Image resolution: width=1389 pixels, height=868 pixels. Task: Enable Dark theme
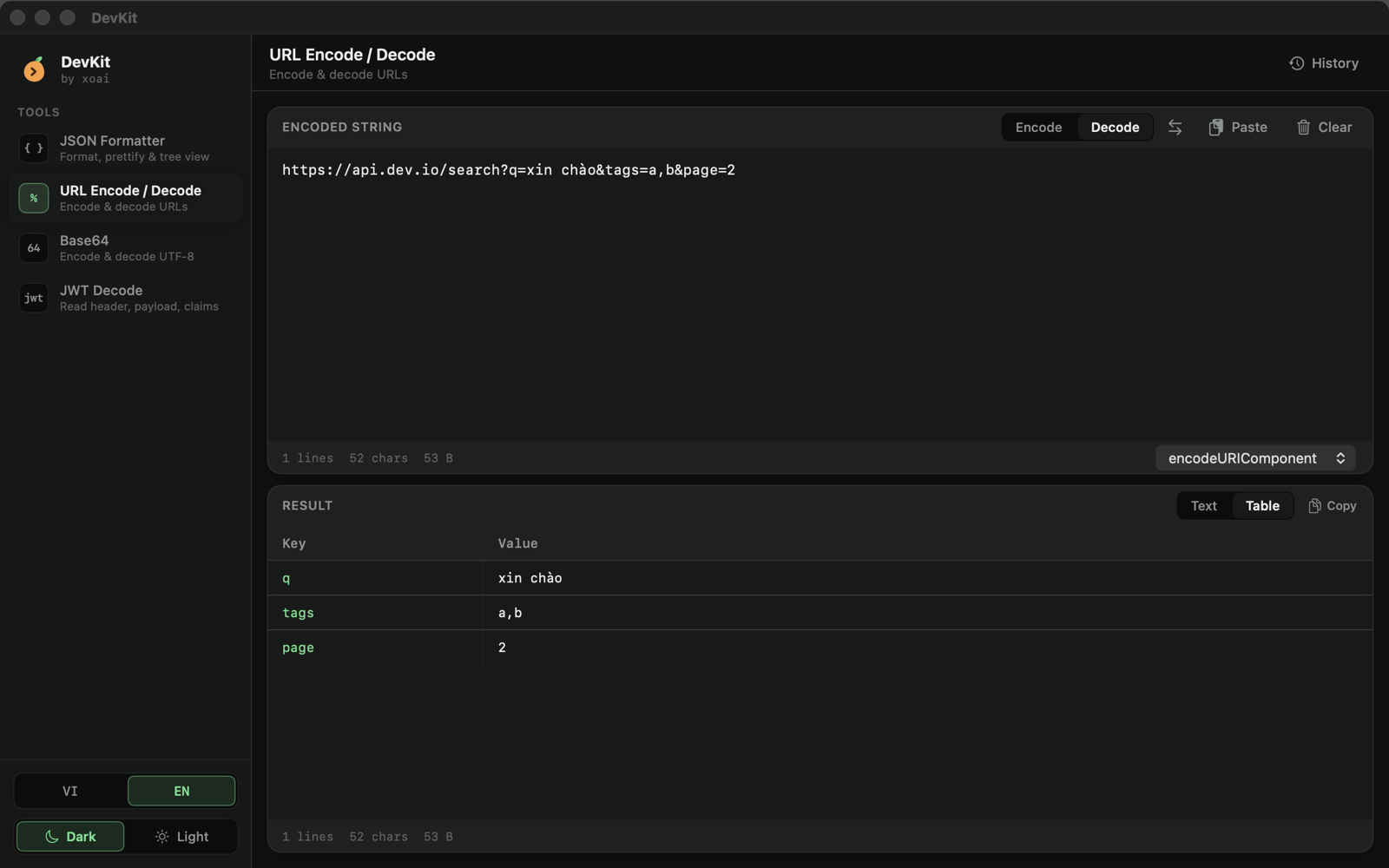pyautogui.click(x=70, y=837)
